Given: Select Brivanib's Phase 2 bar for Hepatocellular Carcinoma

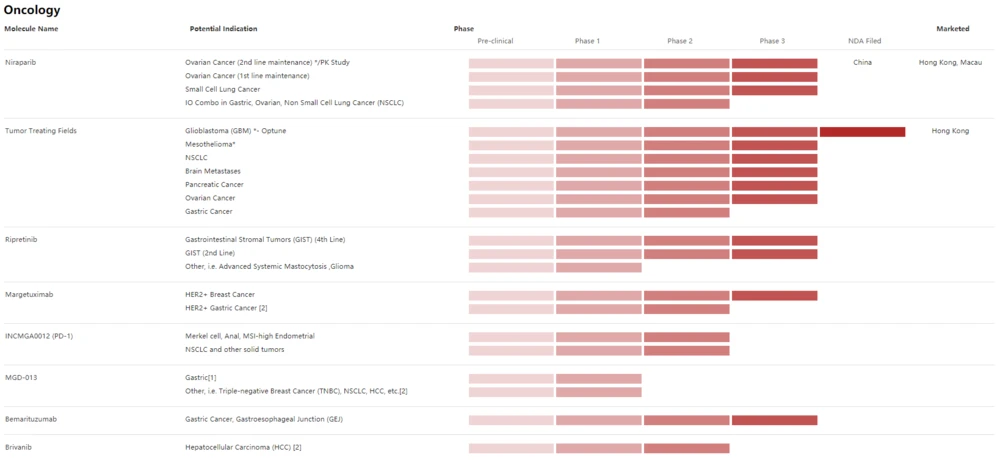Looking at the screenshot, I should point(686,447).
